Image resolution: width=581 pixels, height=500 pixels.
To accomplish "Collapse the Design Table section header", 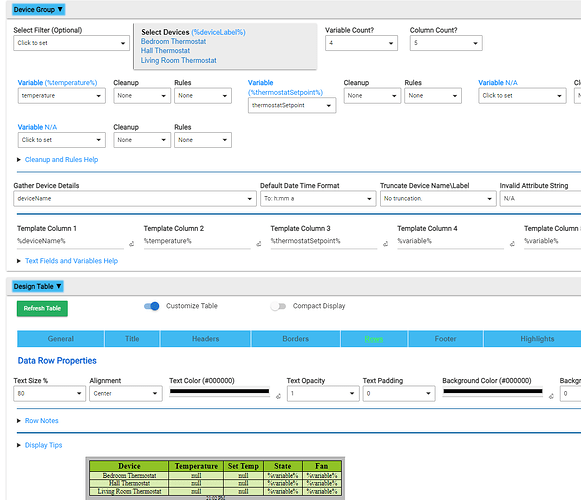I will (x=37, y=286).
